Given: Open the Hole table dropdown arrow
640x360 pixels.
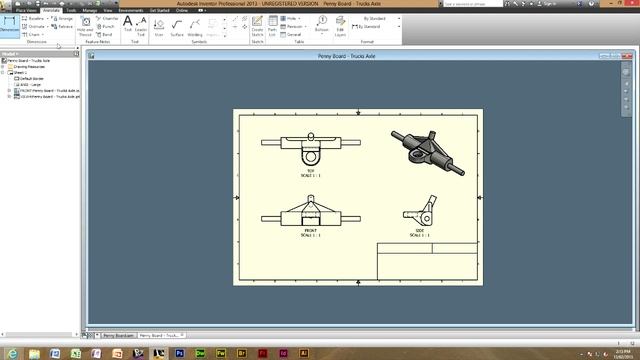Looking at the screenshot, I should [x=299, y=18].
